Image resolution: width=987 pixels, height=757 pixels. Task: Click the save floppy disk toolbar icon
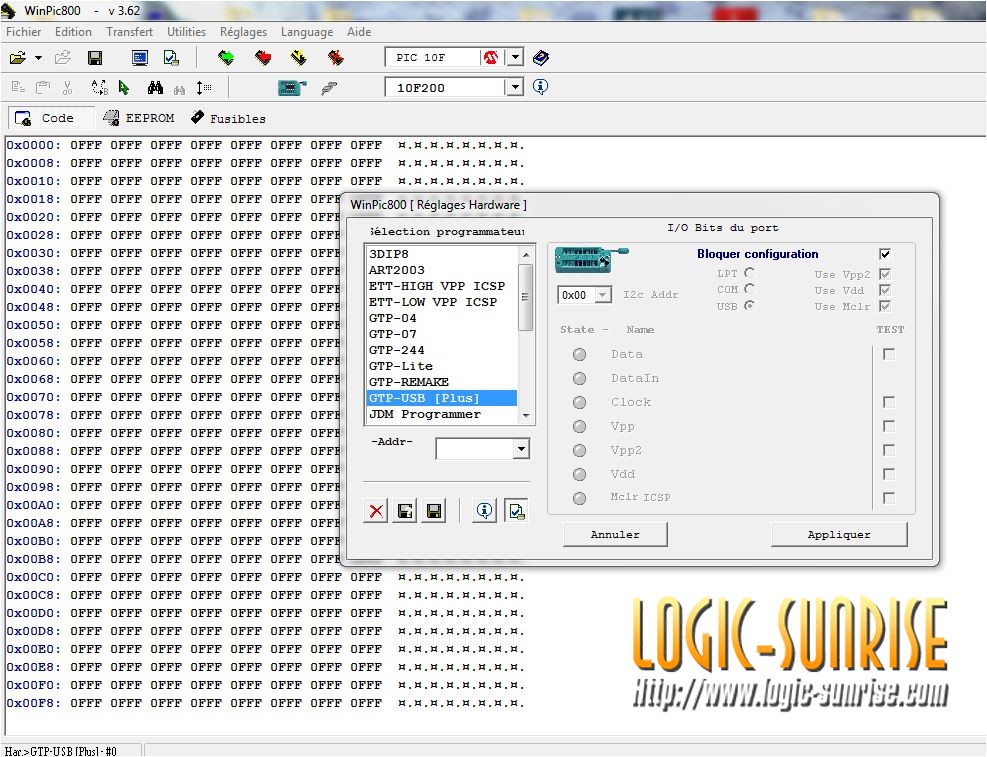click(95, 58)
